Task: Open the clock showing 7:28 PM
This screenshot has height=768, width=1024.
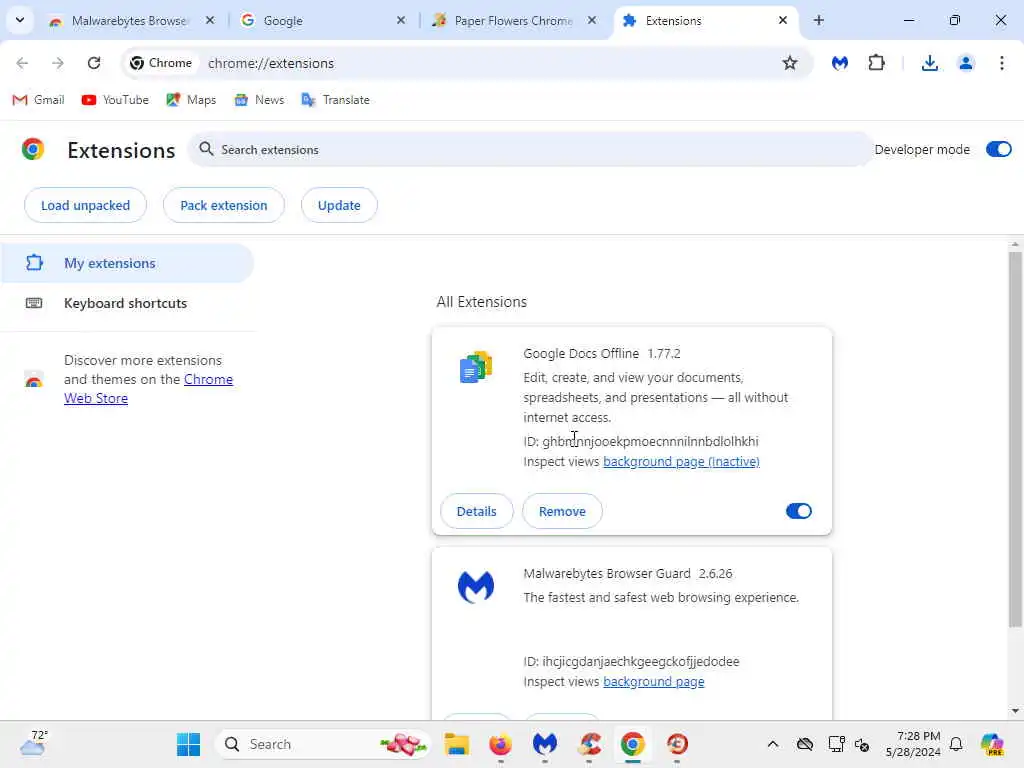Action: [913, 744]
